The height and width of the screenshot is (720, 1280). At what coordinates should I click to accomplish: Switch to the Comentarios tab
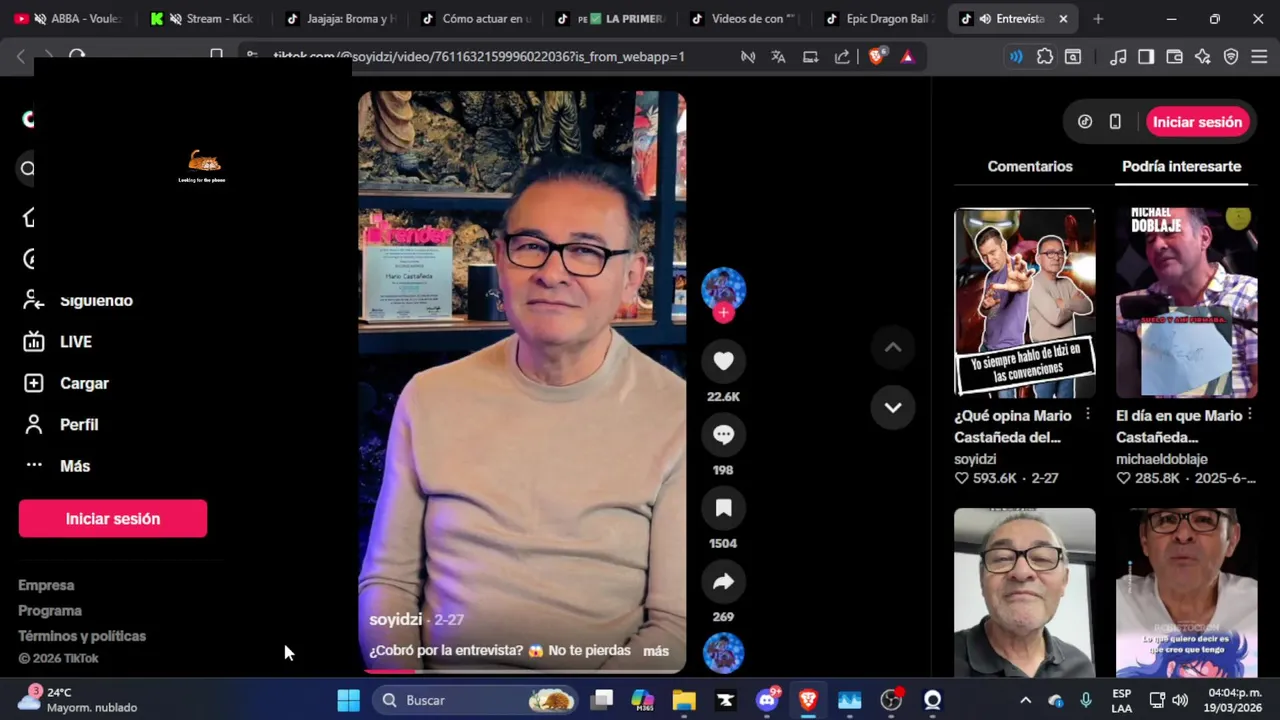[1030, 167]
